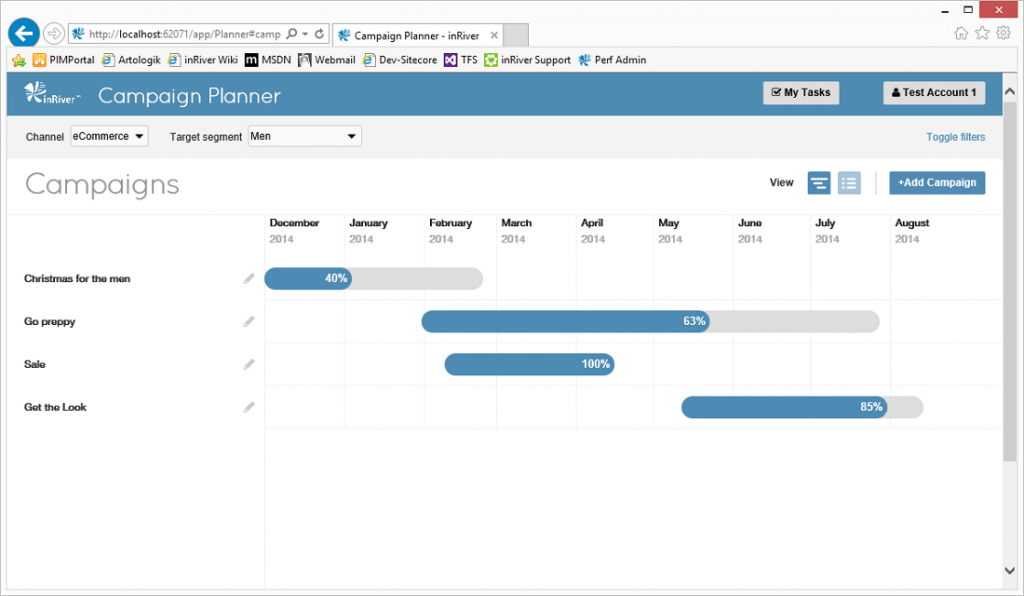Open PIMPortal from the favorites bar
Screen dimensions: 1024x596
pyautogui.click(x=66, y=59)
